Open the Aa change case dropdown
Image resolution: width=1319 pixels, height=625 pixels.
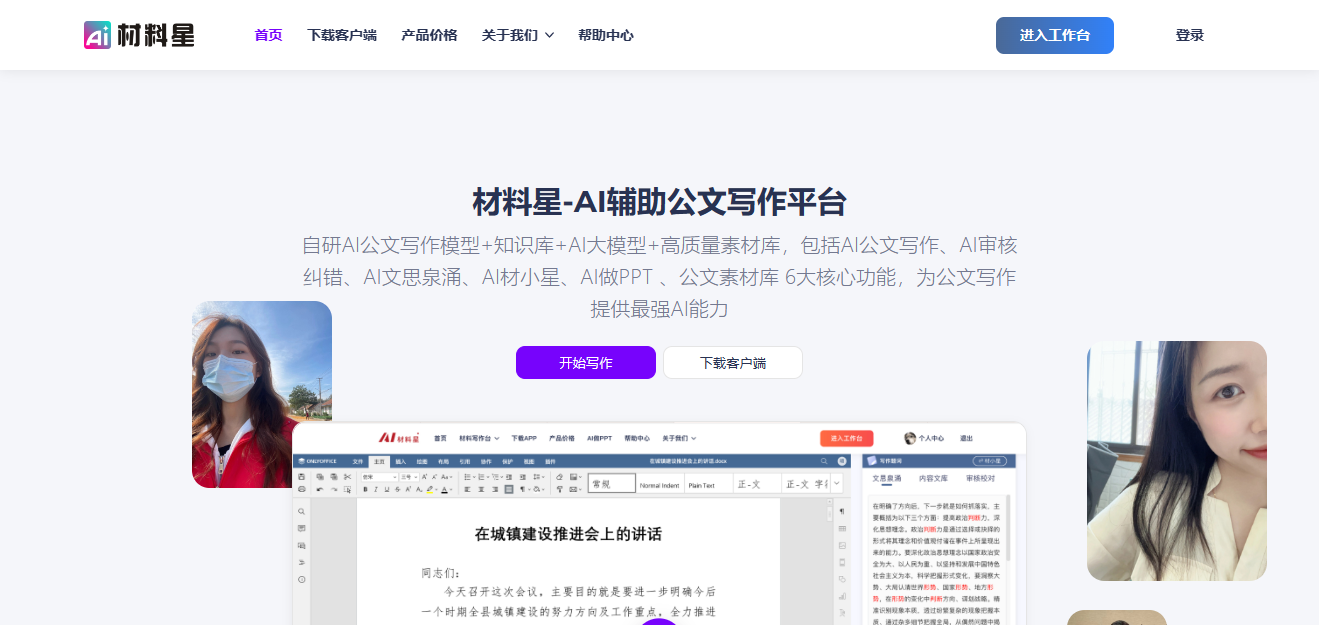446,477
